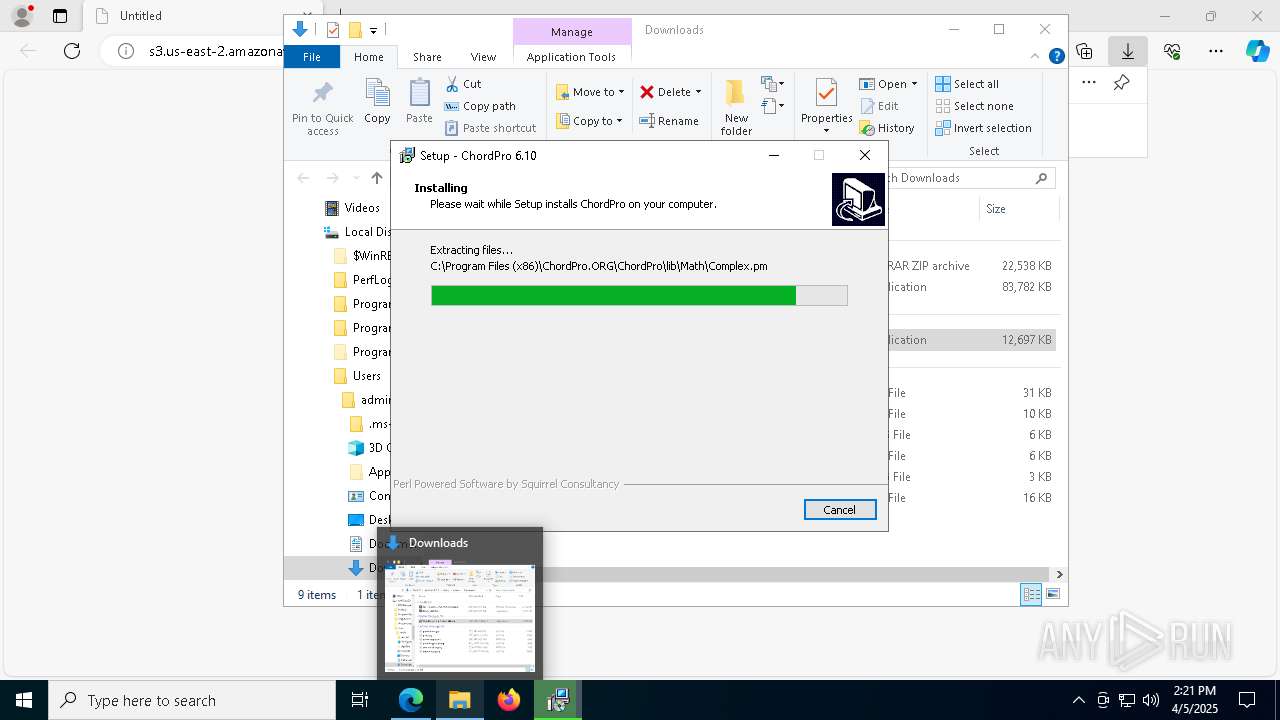
Task: Click the Manage contextual tab
Action: (x=572, y=32)
